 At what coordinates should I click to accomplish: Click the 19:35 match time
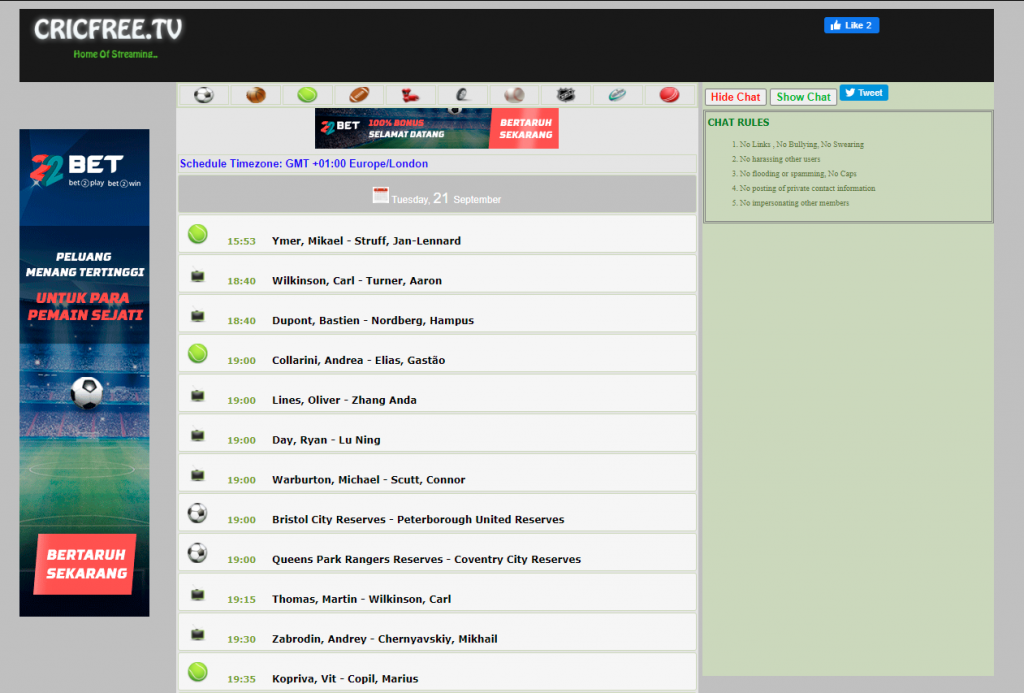241,679
